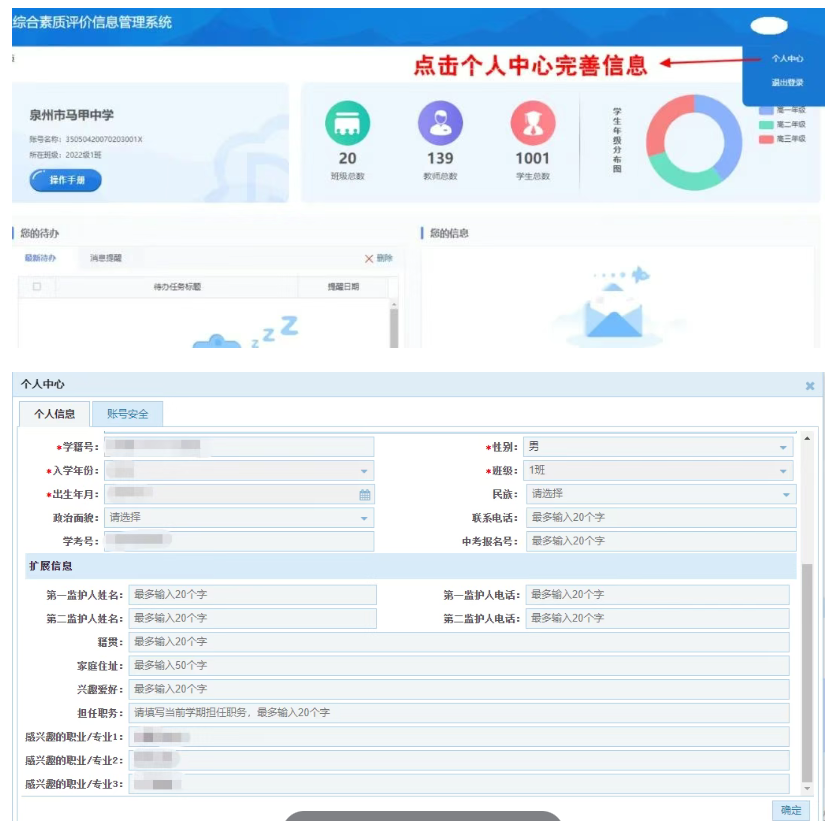Open the 入学年份 dropdown
This screenshot has height=821, width=829.
[x=364, y=471]
